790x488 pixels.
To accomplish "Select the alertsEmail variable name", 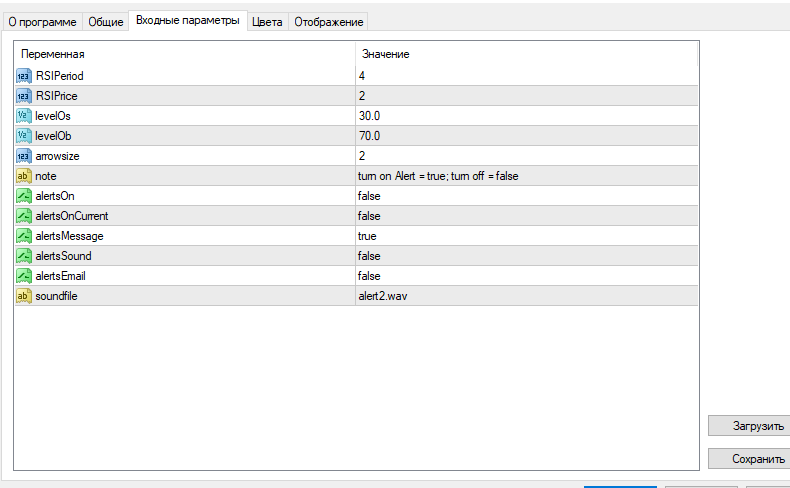I will (60, 276).
